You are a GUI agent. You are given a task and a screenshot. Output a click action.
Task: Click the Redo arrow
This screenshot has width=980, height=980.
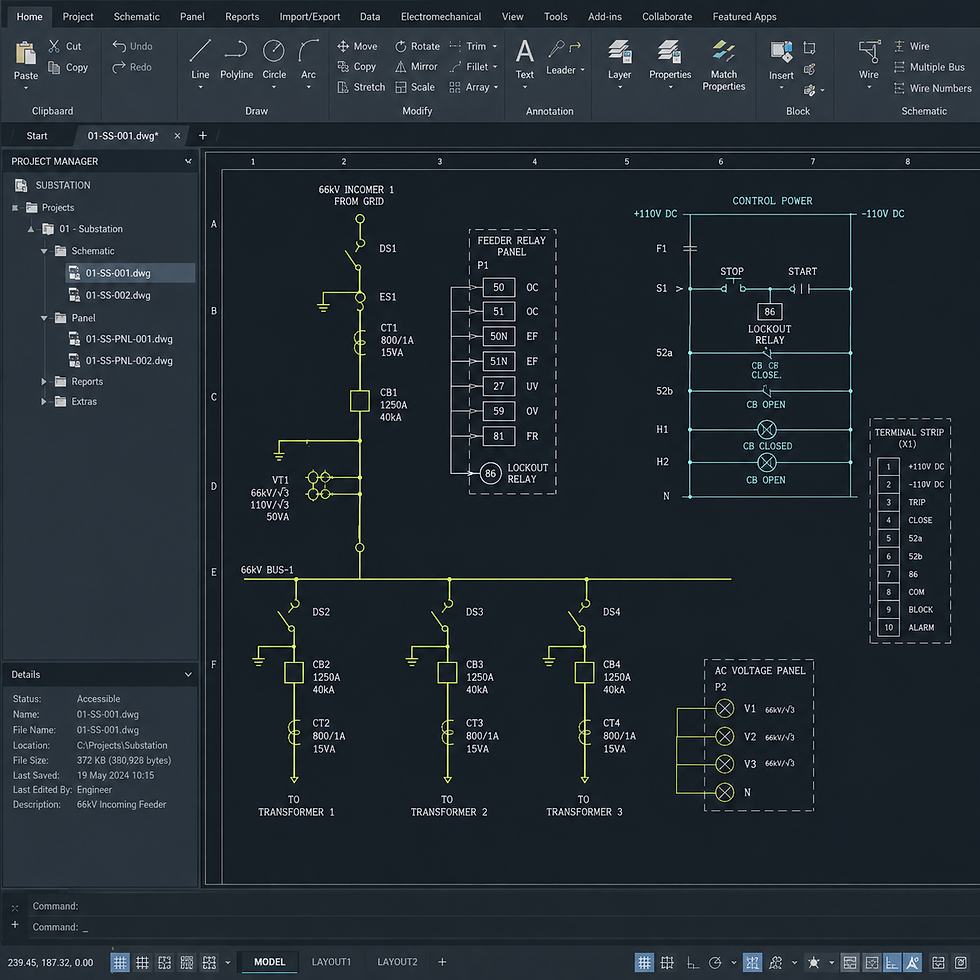119,67
